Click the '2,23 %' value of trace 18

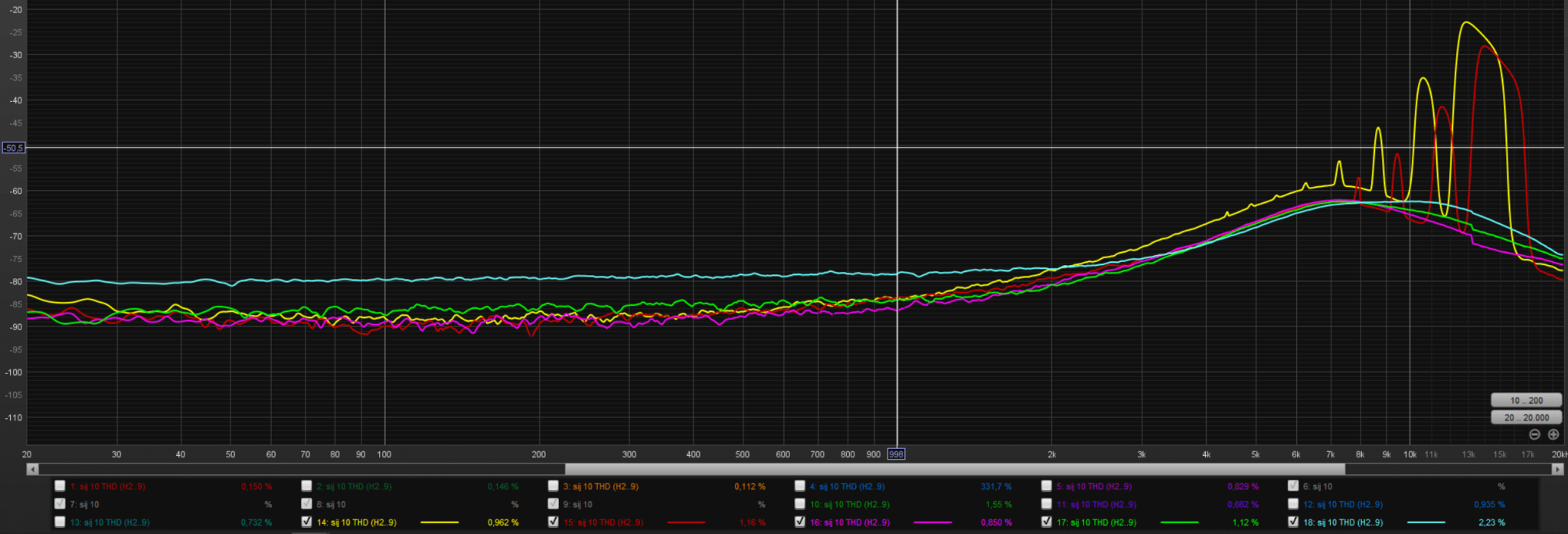[x=1492, y=523]
